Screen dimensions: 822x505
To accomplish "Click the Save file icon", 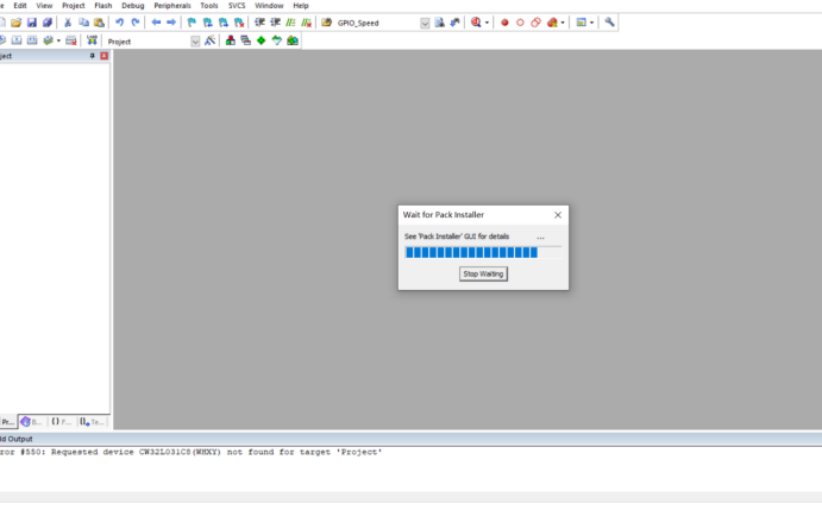I will click(32, 22).
